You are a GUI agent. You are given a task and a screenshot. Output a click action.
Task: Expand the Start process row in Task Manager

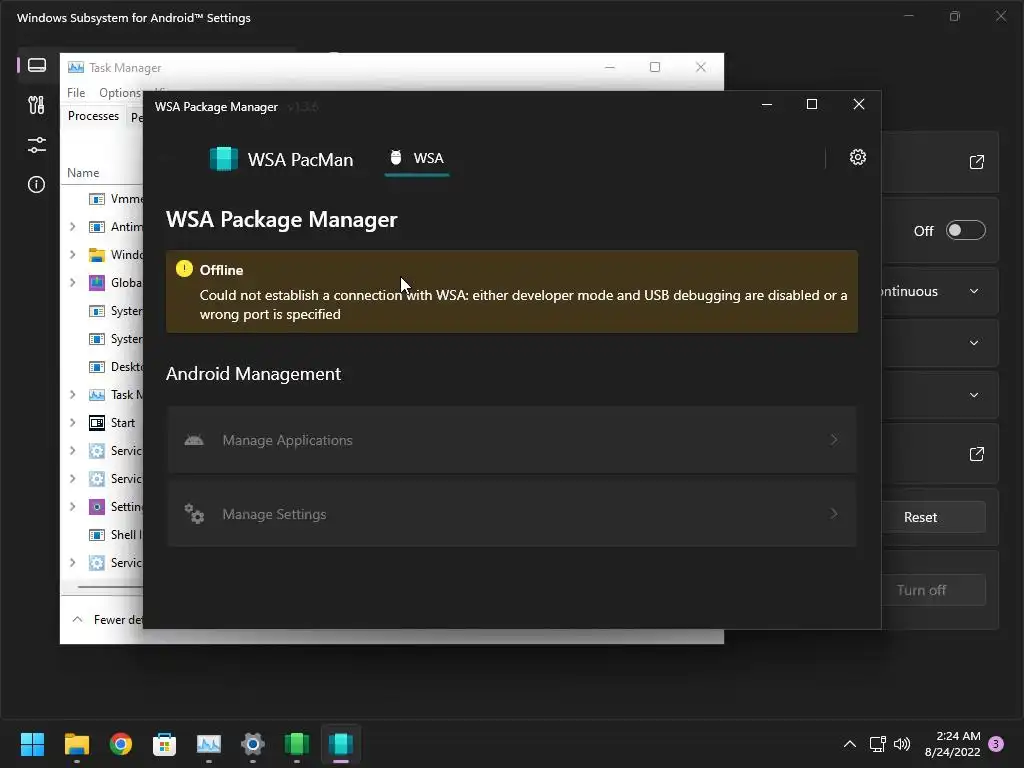[72, 423]
